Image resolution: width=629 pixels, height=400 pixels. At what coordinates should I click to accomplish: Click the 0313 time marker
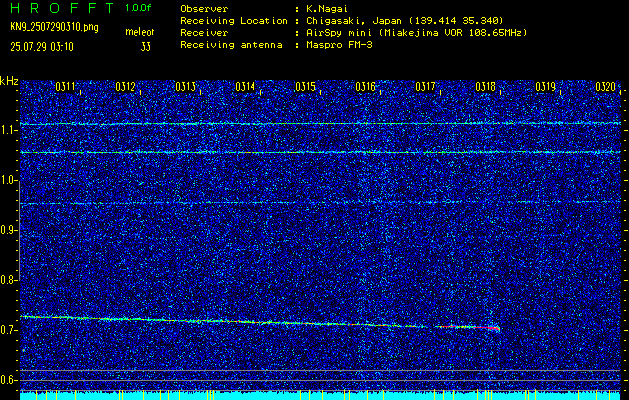click(x=185, y=87)
